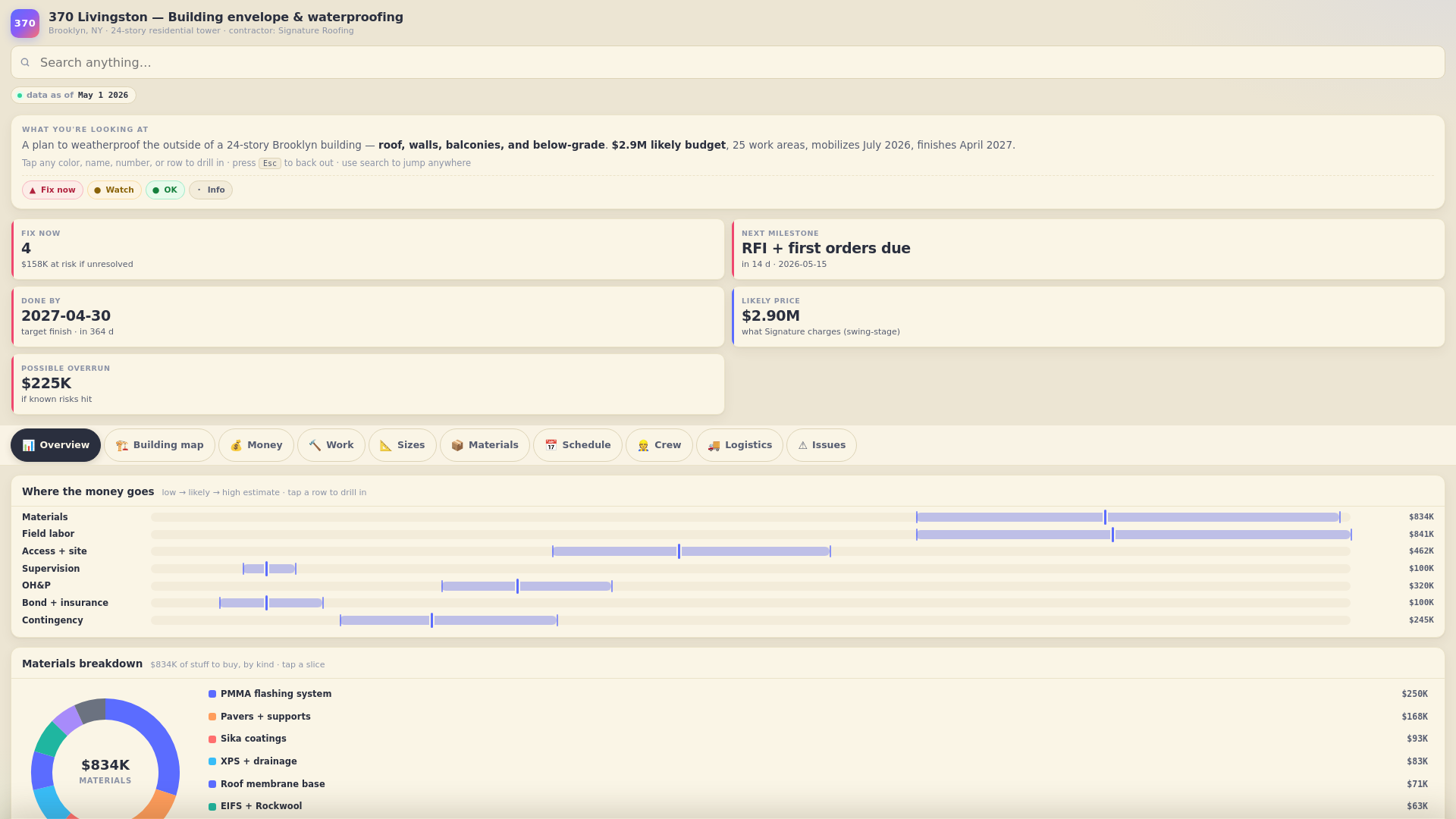Click the Roof membrane base swatch
The height and width of the screenshot is (819, 1456).
click(212, 784)
